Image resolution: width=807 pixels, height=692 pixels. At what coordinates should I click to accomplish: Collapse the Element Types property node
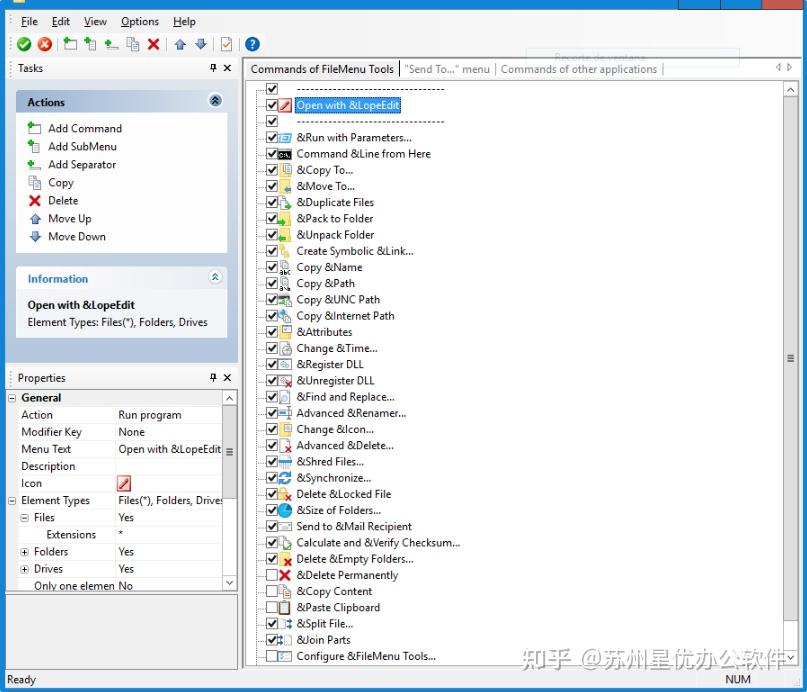coord(12,501)
